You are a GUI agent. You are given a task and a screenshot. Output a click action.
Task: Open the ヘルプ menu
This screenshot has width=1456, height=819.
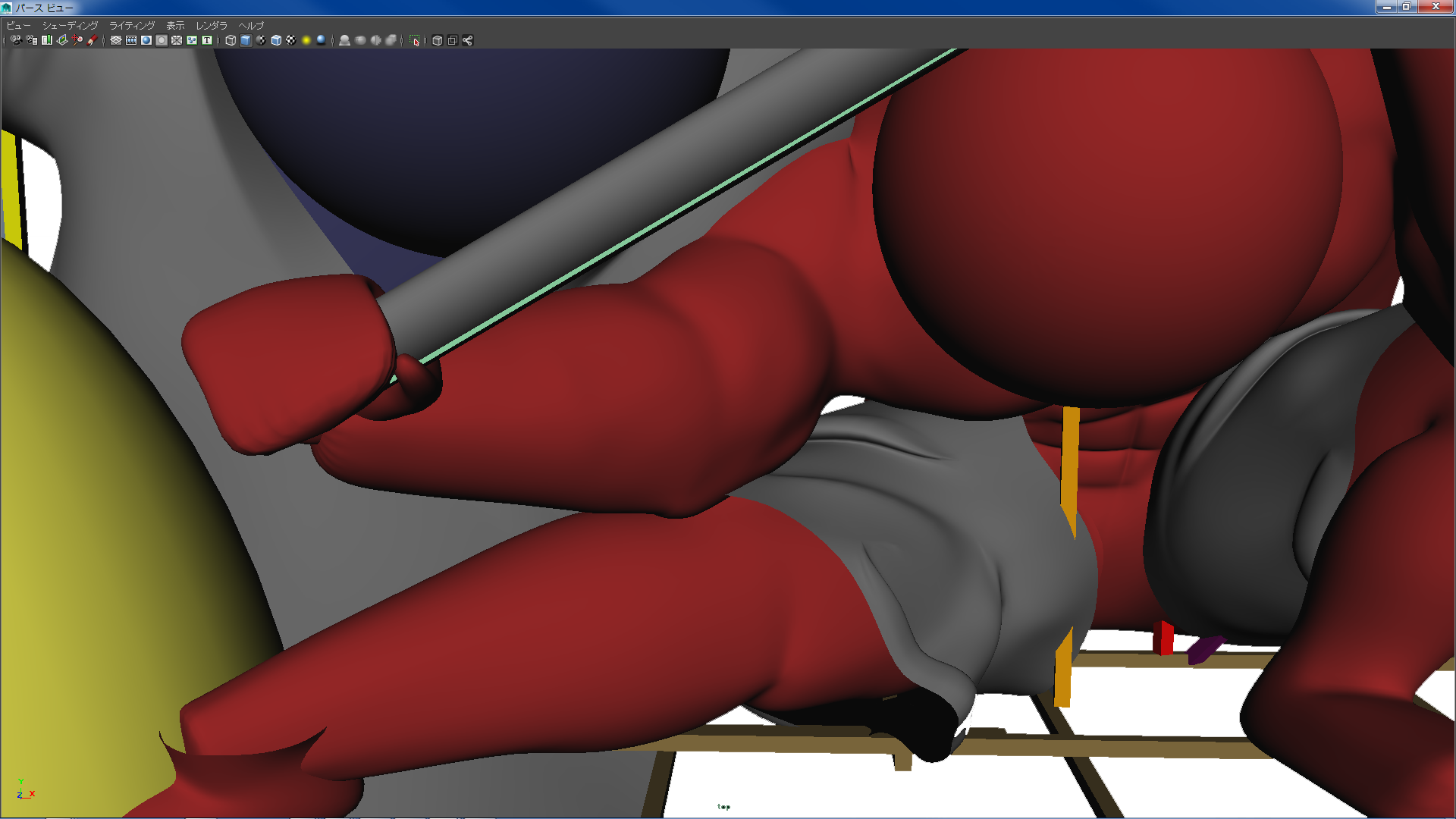[x=251, y=26]
